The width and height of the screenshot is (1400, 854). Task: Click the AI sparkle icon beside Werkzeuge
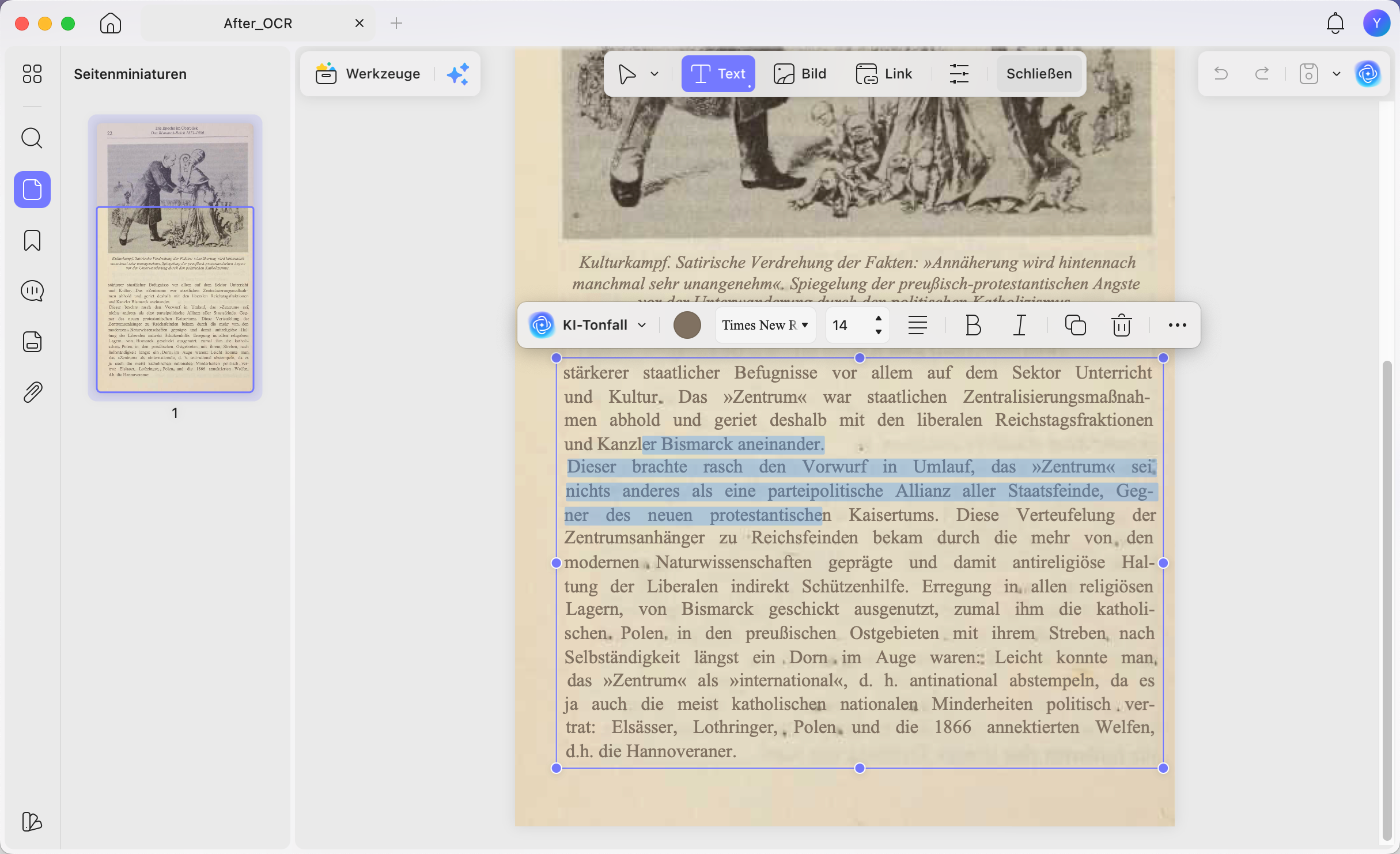458,74
